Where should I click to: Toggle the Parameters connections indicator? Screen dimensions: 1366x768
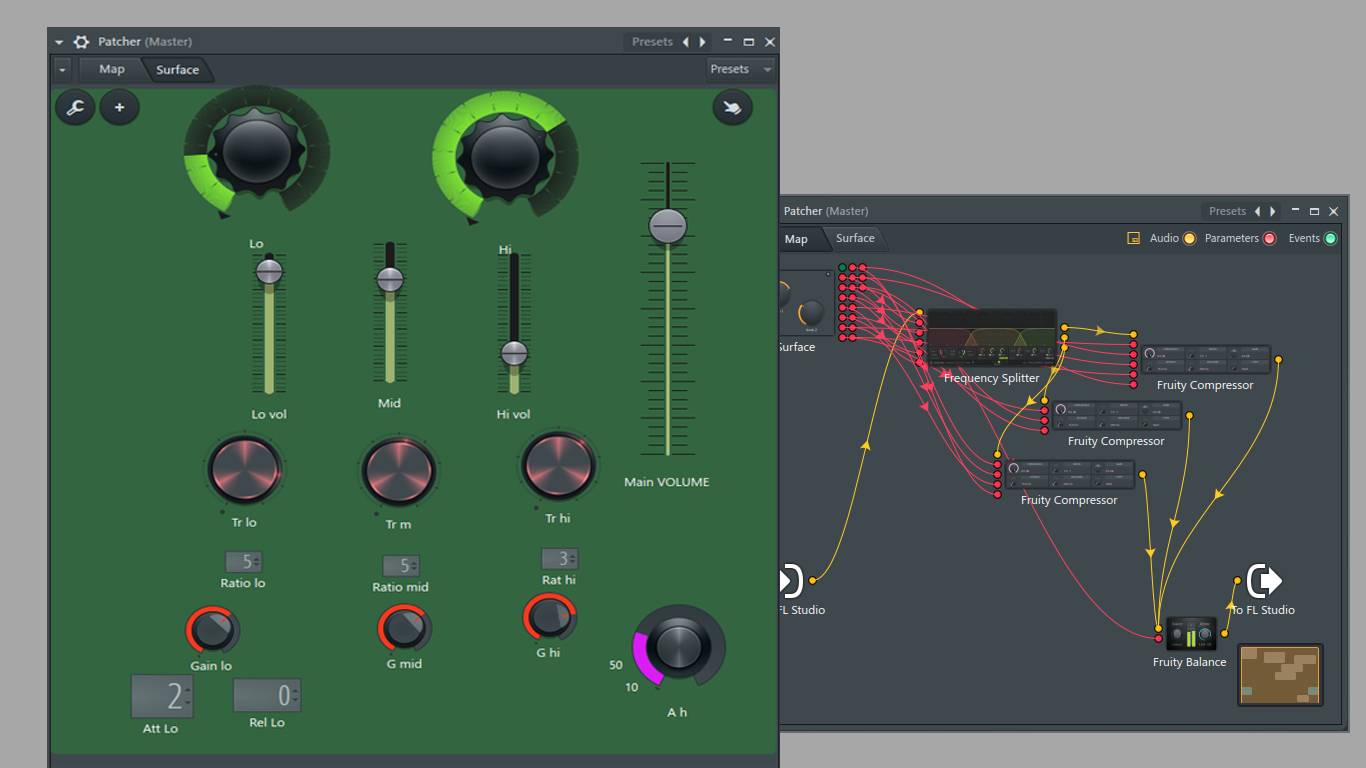point(1269,239)
